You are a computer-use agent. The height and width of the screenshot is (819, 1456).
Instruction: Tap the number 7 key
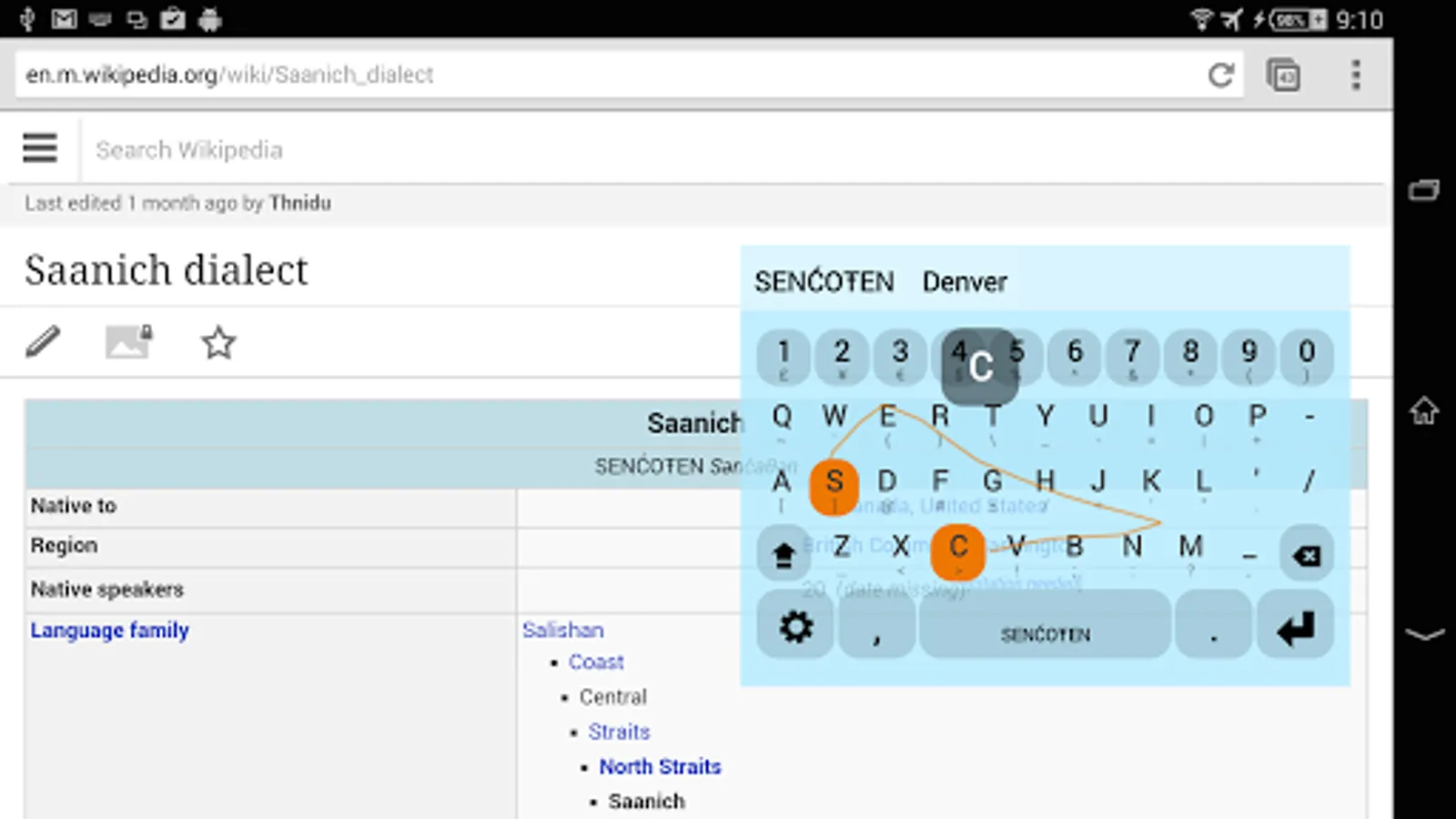coord(1133,356)
